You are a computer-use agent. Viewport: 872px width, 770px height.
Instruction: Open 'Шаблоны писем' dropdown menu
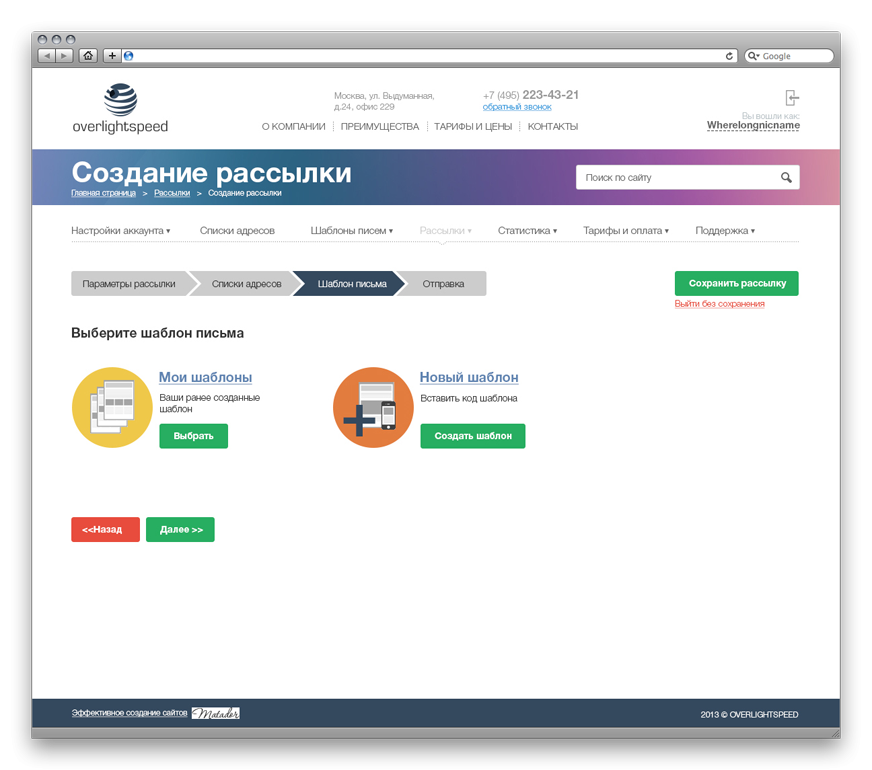(351, 231)
